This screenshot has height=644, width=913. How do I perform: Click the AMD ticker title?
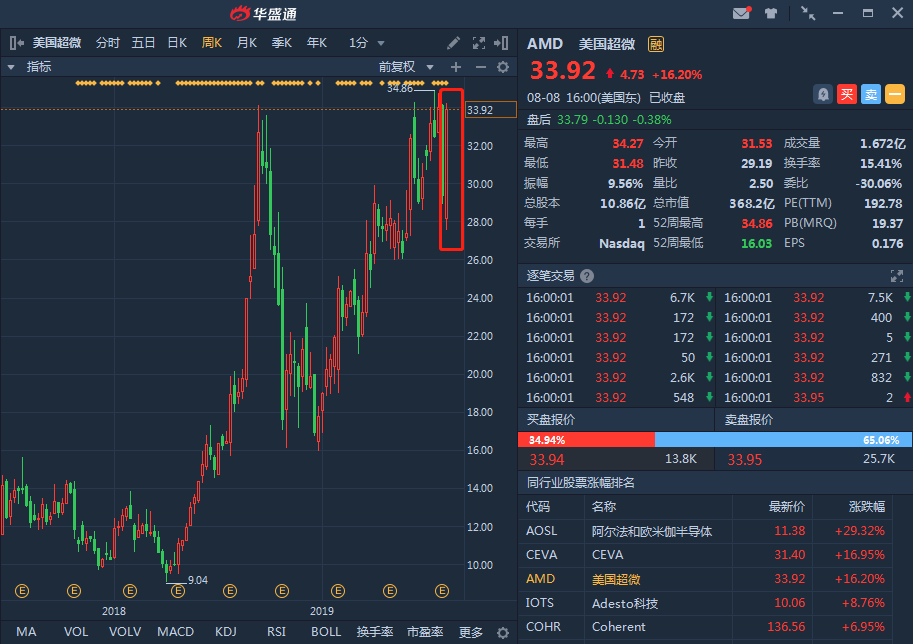[545, 44]
